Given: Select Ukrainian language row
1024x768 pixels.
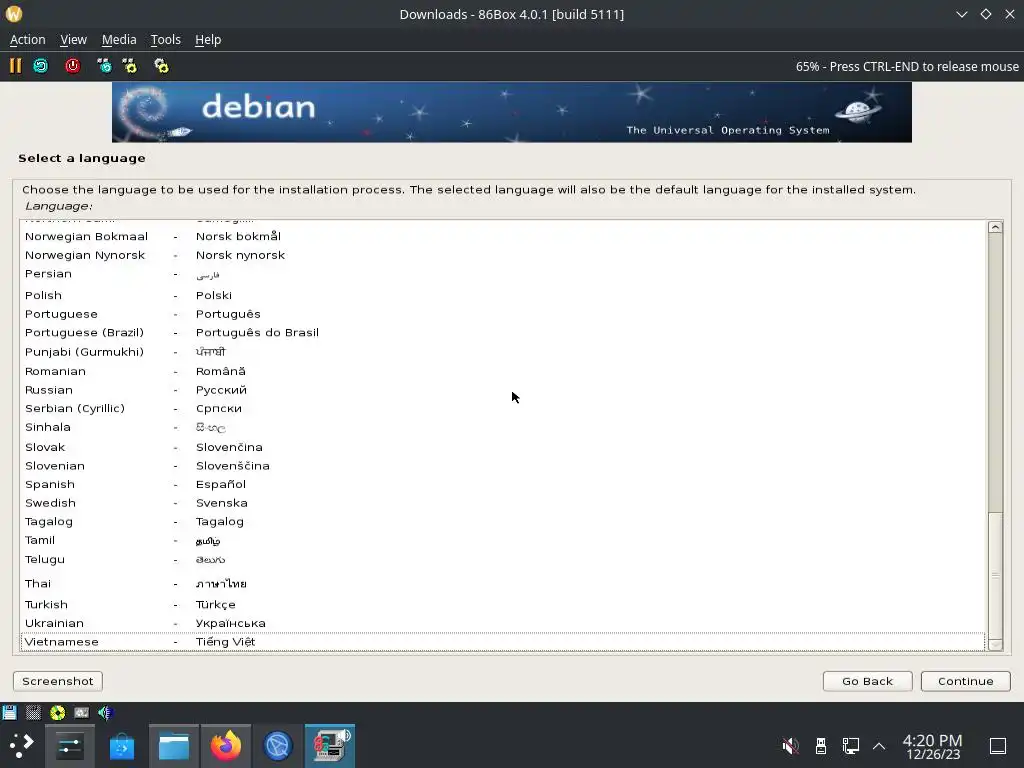Looking at the screenshot, I should (x=502, y=623).
